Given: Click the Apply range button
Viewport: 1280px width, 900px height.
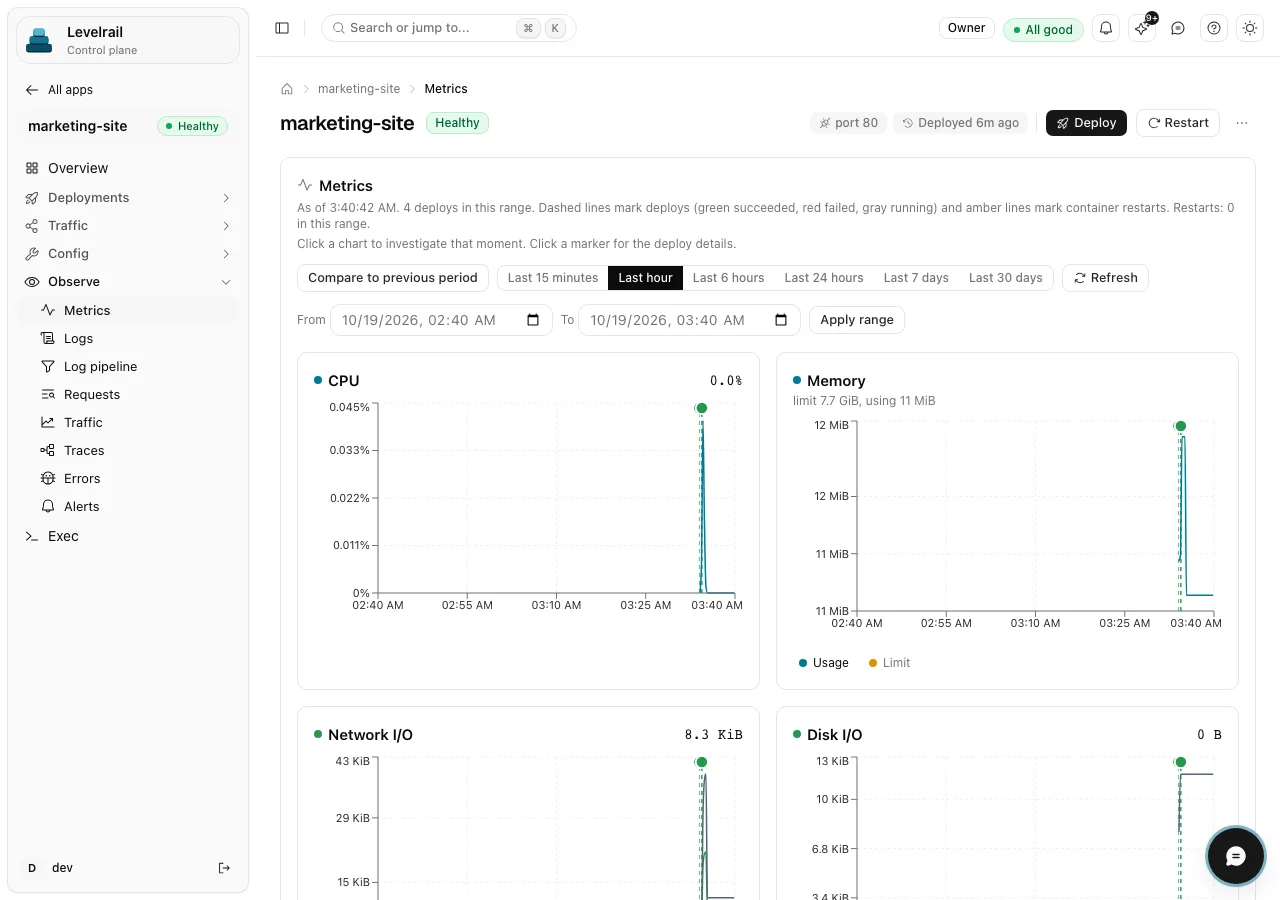Looking at the screenshot, I should (x=857, y=320).
